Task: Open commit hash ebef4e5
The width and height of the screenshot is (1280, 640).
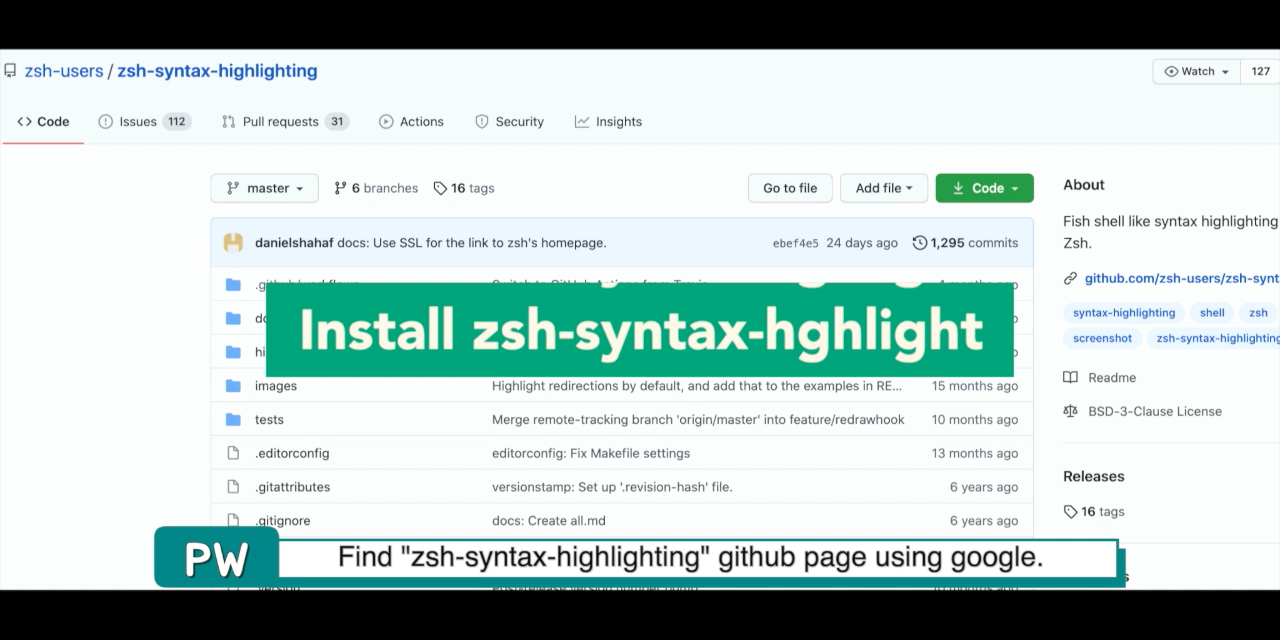Action: pos(796,243)
